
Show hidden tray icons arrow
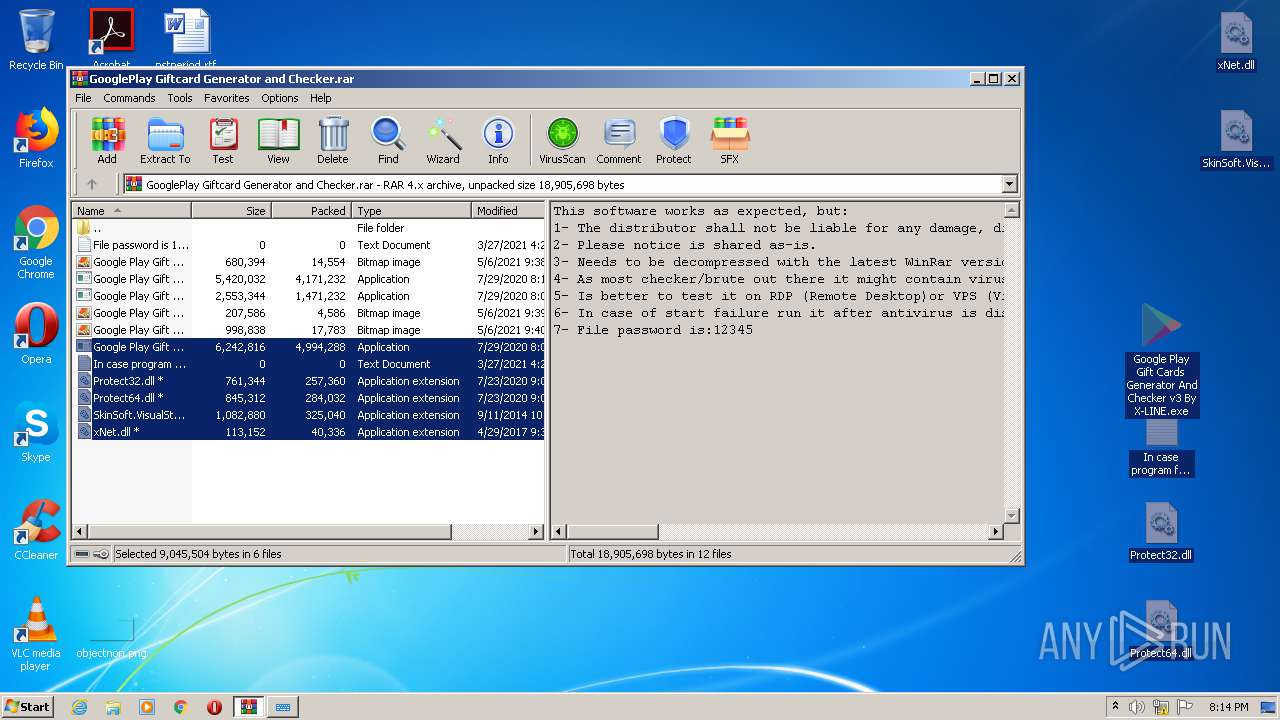[x=1115, y=707]
